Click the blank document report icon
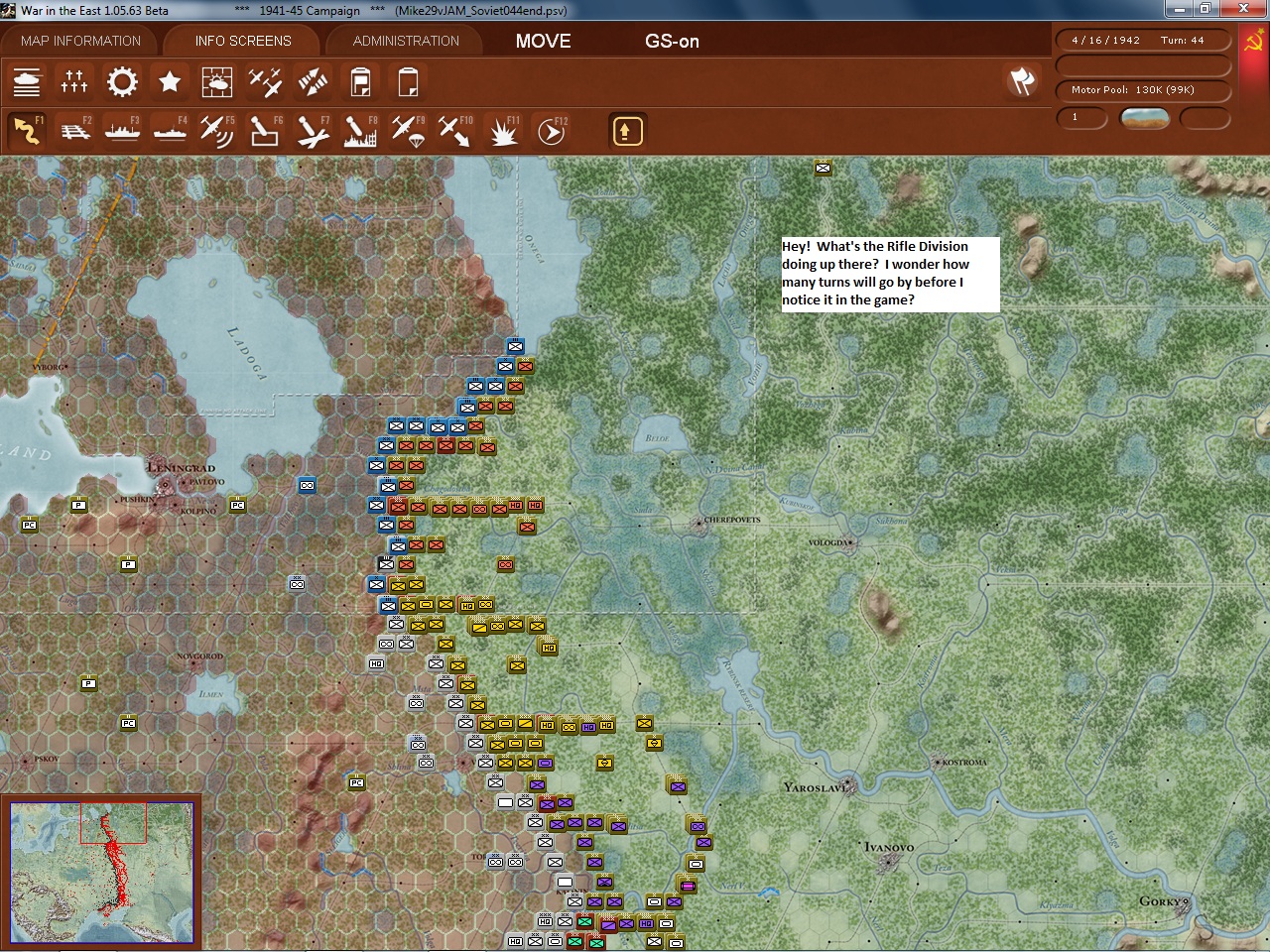The width and height of the screenshot is (1270, 952). tap(408, 82)
